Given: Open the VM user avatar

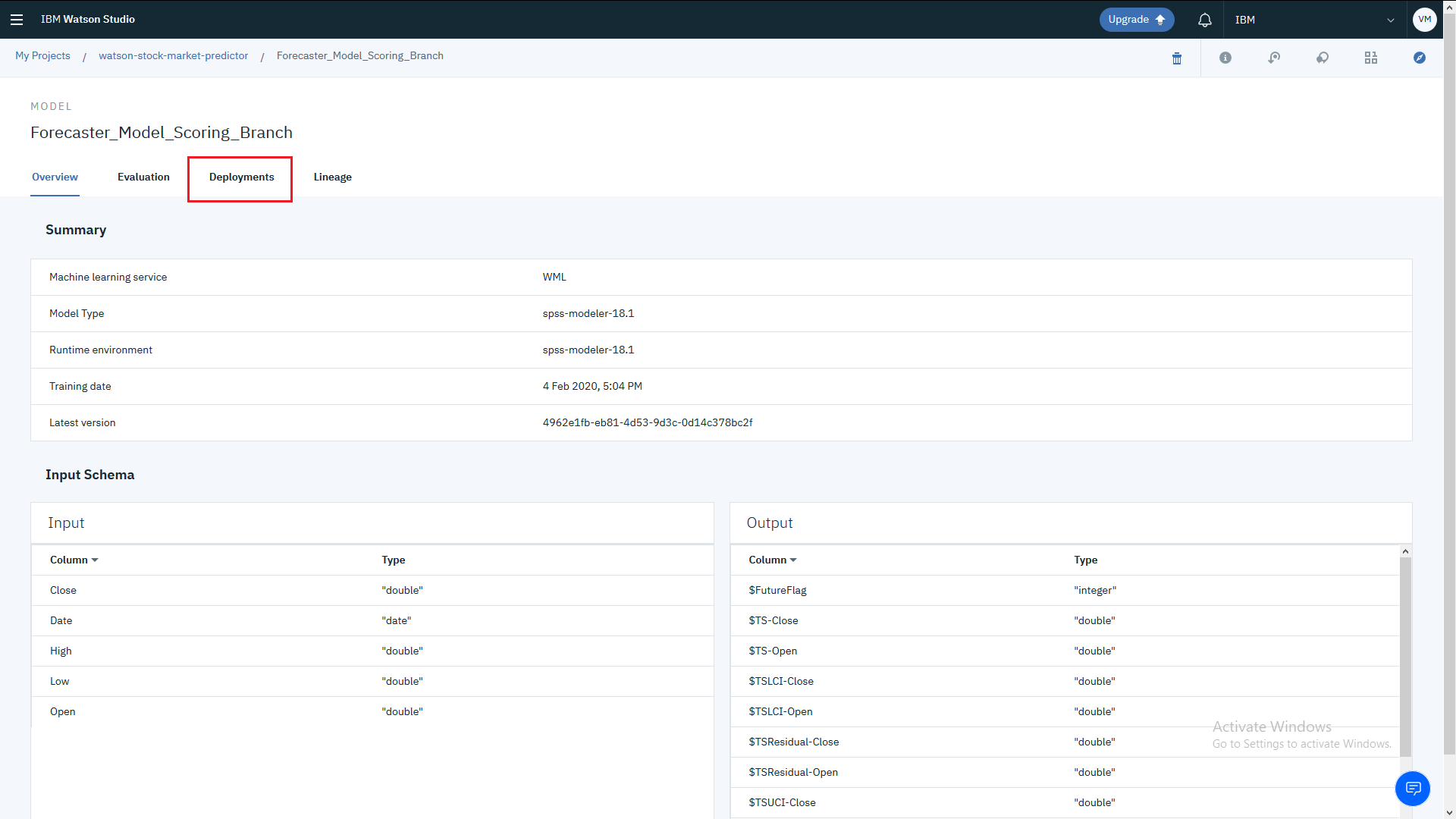Looking at the screenshot, I should click(1424, 20).
